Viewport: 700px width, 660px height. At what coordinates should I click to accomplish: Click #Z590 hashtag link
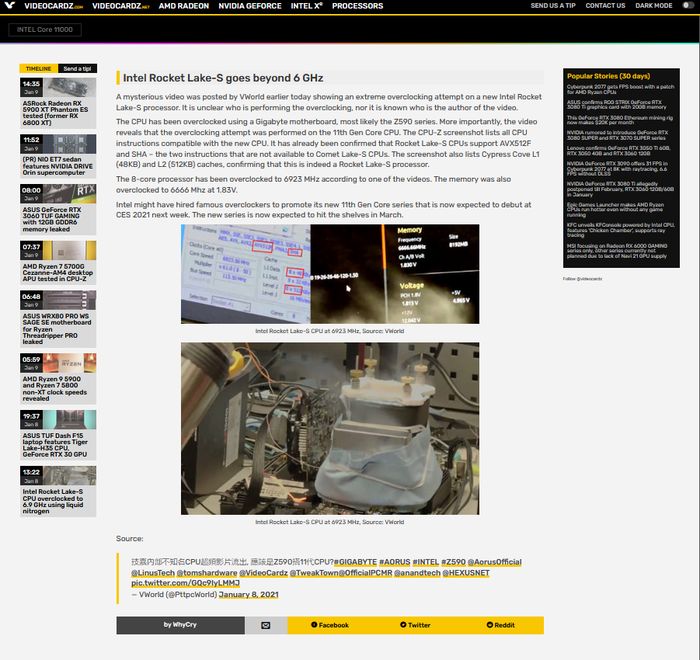pos(453,562)
